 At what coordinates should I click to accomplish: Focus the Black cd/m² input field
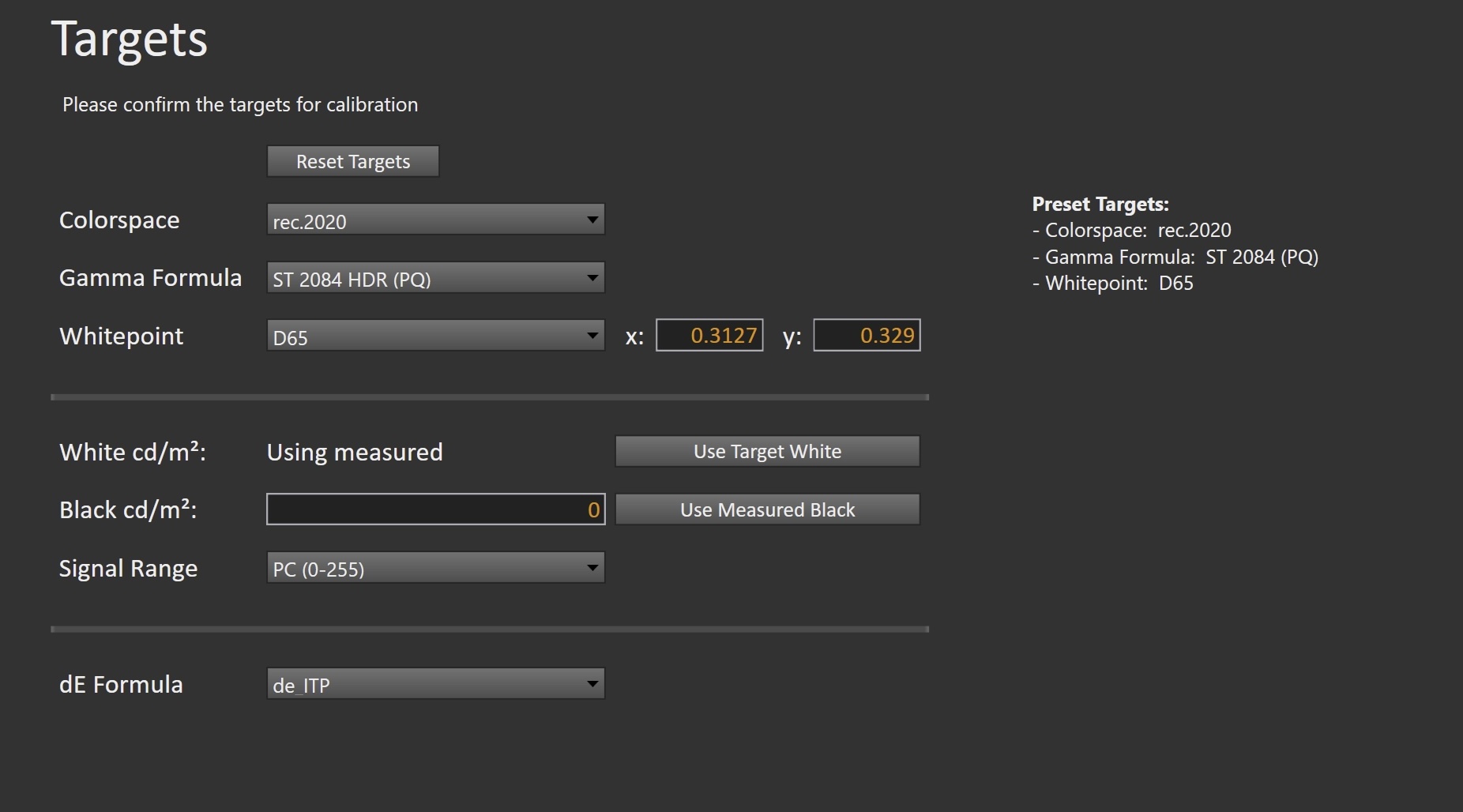point(435,509)
